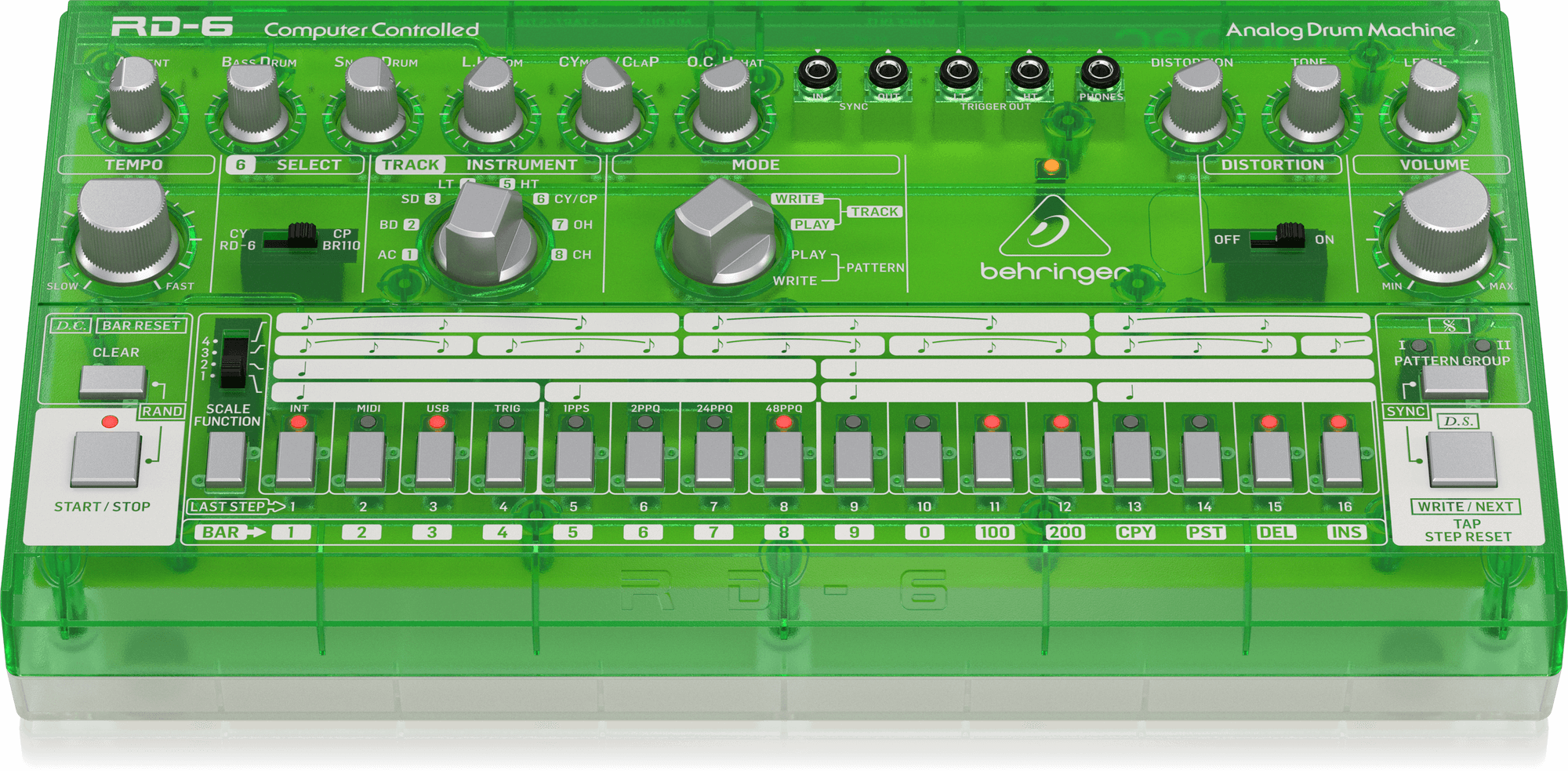Viewport: 1568px width, 771px height.
Task: Click the Sync In jack
Action: (x=817, y=74)
